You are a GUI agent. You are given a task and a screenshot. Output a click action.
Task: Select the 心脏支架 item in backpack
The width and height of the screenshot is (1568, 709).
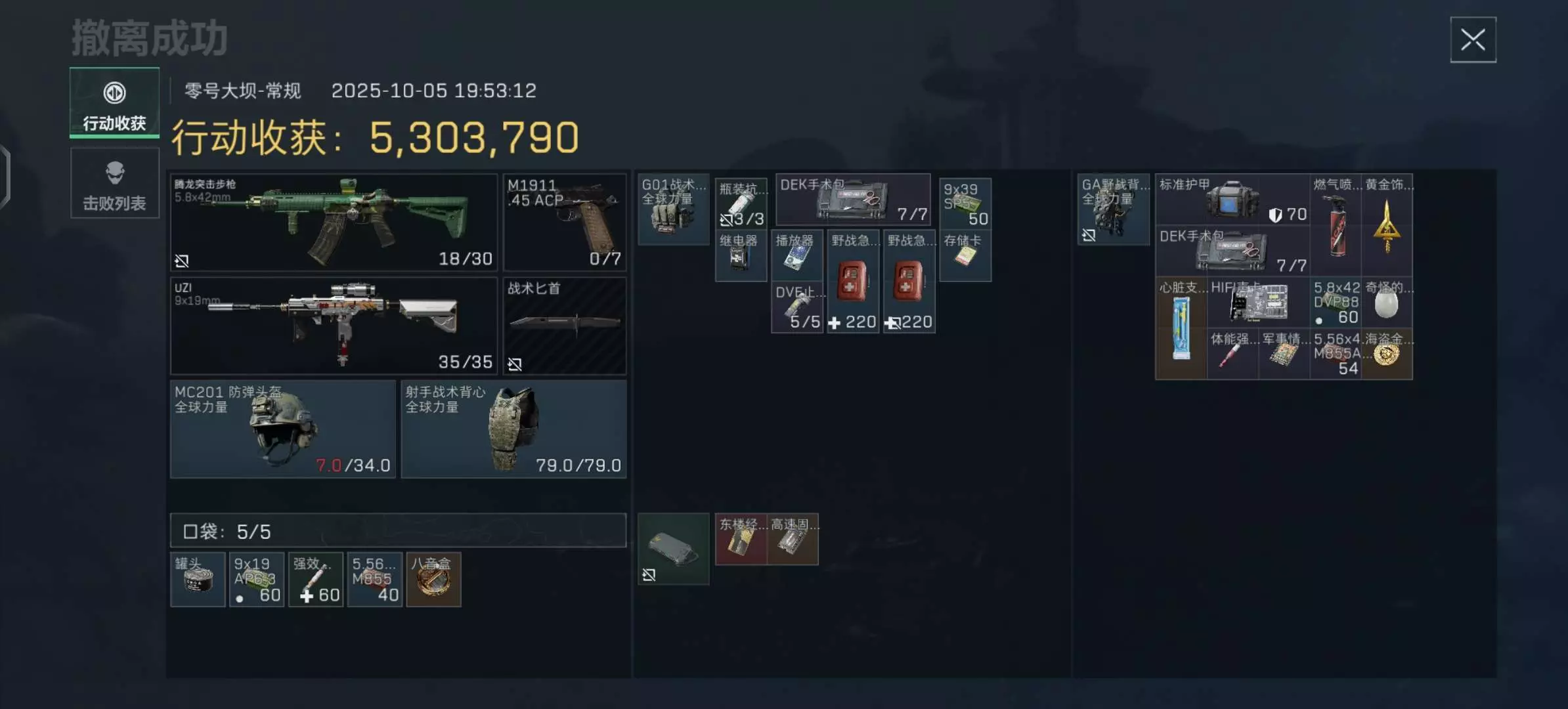[1181, 328]
